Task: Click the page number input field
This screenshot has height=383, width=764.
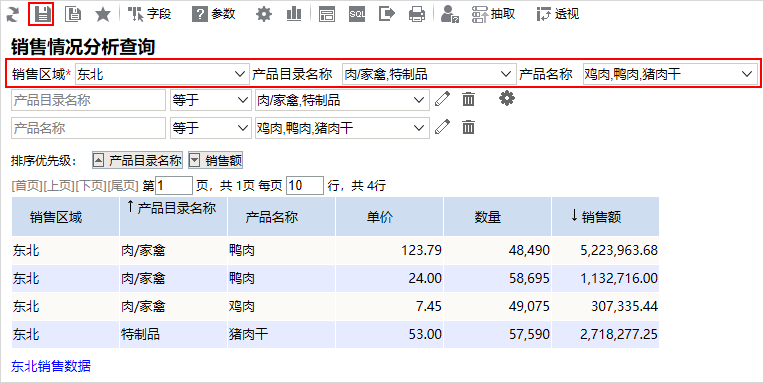Action: click(x=174, y=186)
